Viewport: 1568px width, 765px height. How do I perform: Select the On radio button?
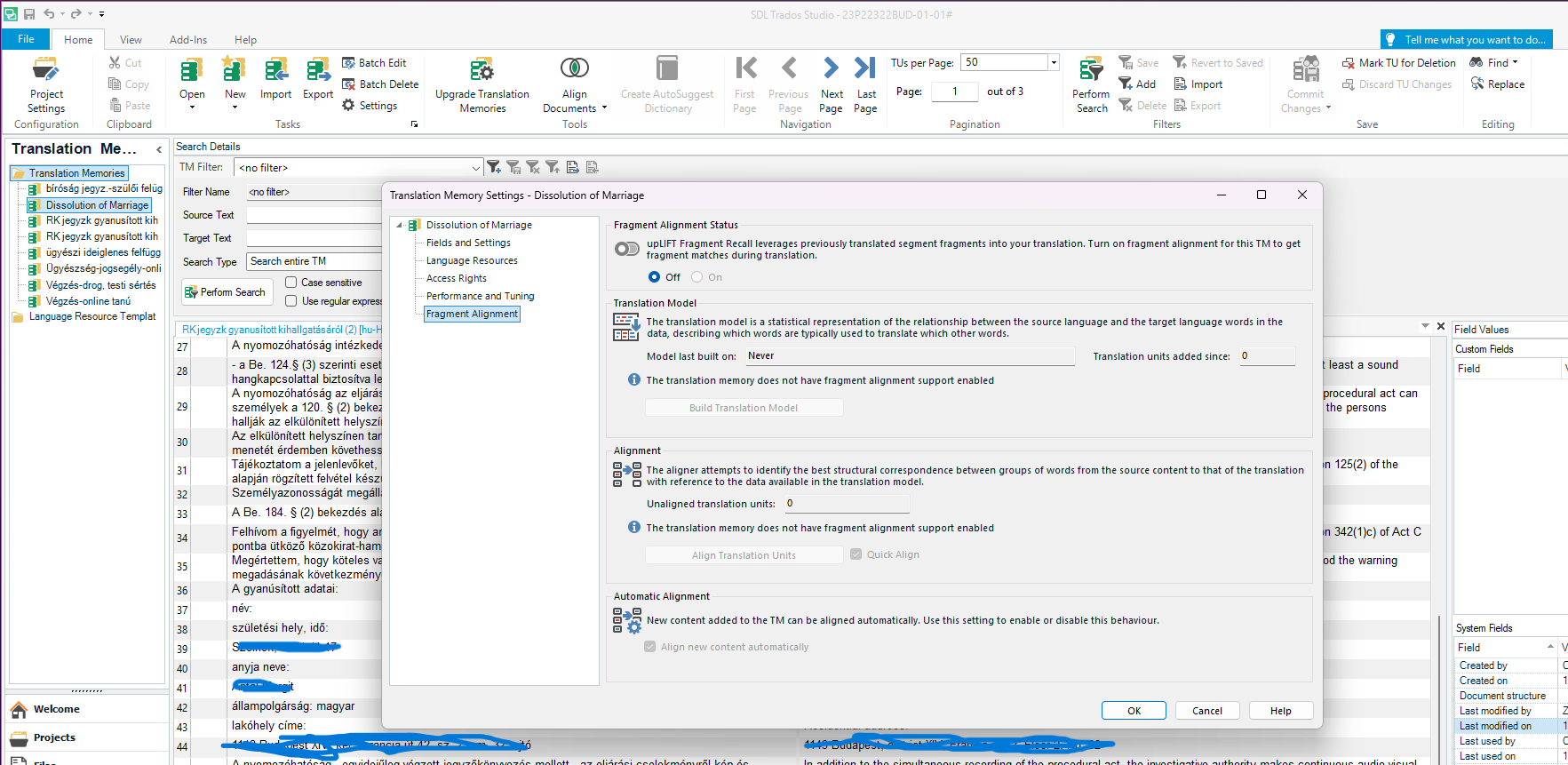tap(697, 277)
